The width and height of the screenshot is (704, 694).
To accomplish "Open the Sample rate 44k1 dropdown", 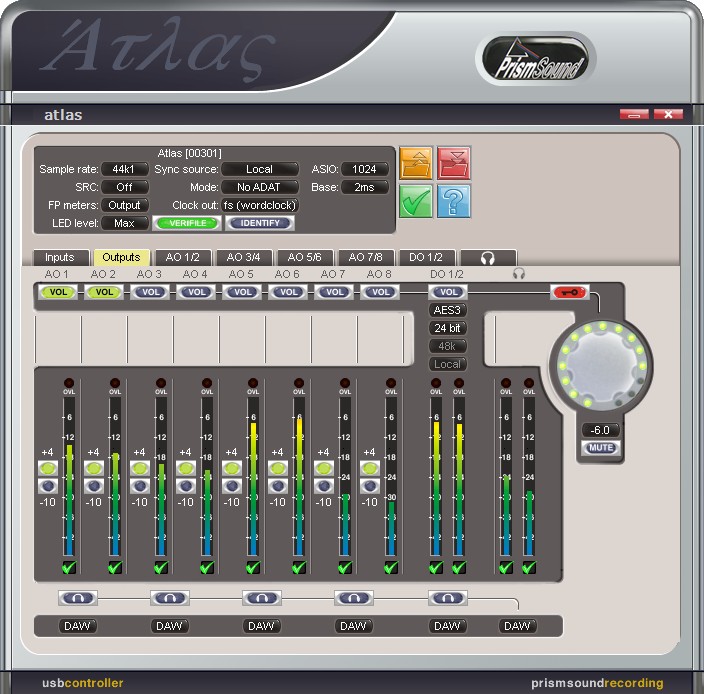I will tap(124, 169).
